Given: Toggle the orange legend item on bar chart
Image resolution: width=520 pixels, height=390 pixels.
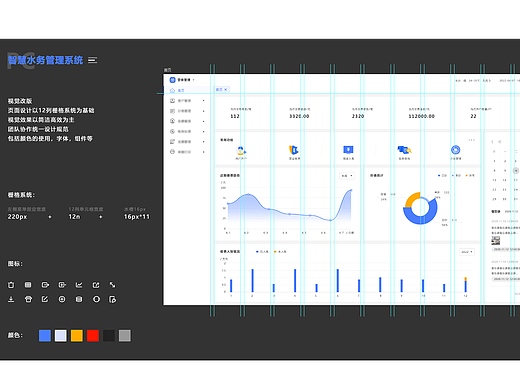Looking at the screenshot, I should (280, 252).
